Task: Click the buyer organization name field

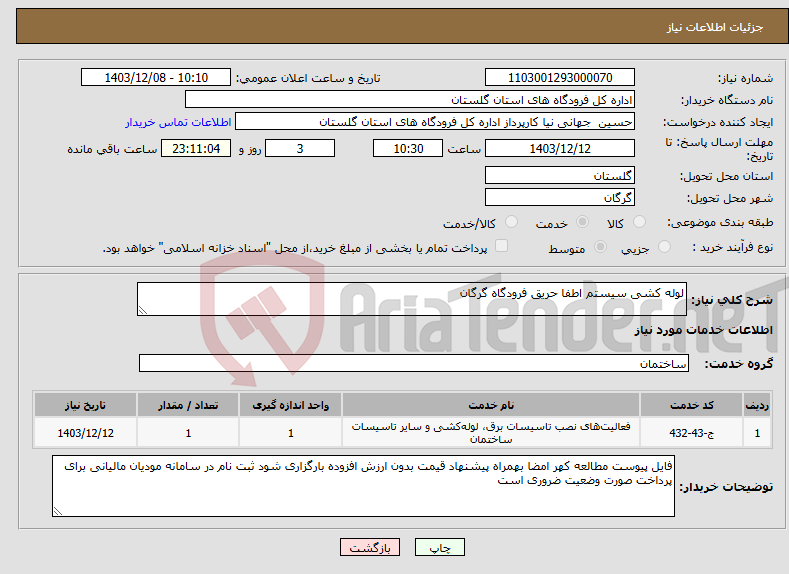Action: (x=410, y=100)
